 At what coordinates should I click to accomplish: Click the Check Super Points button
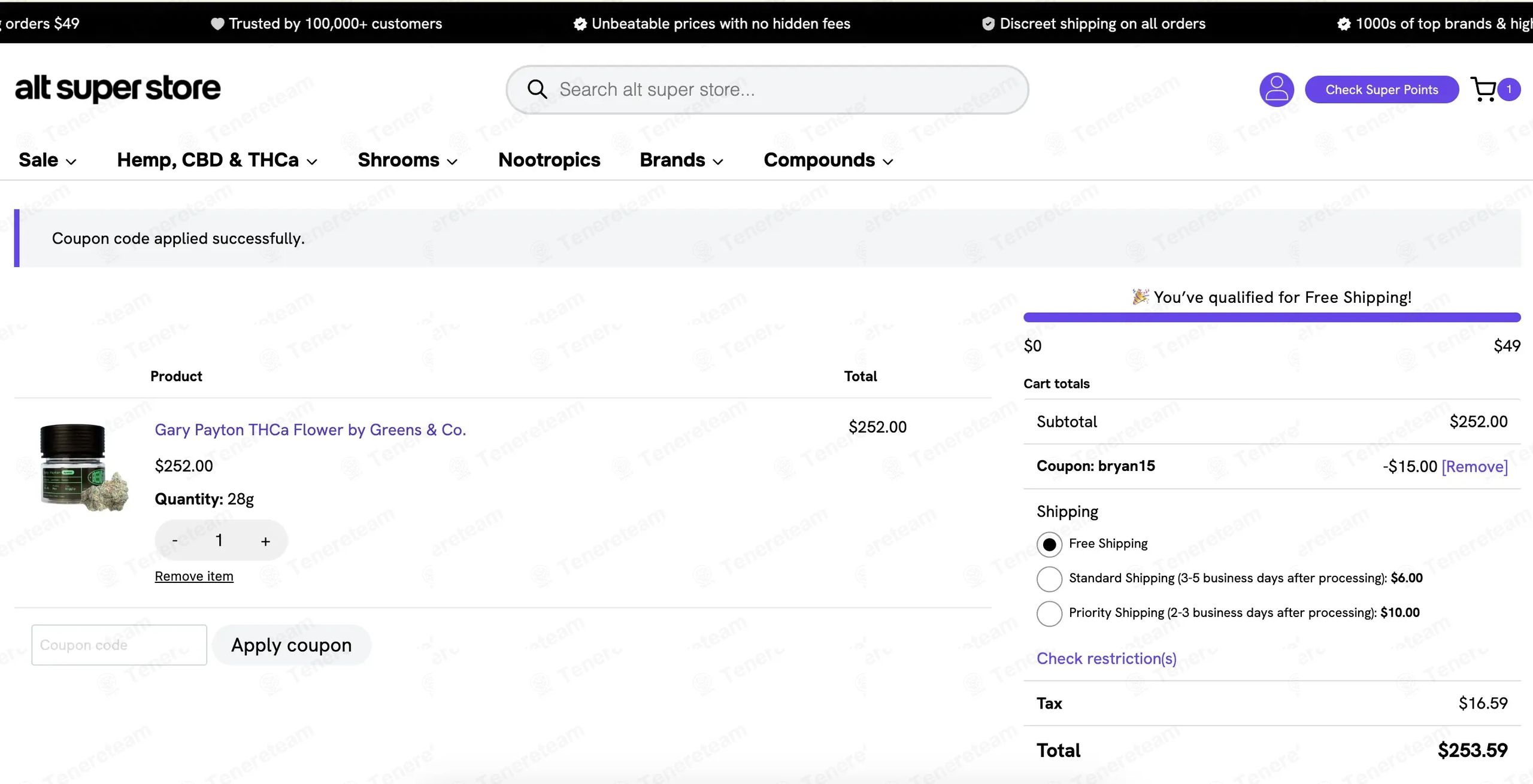pyautogui.click(x=1381, y=90)
